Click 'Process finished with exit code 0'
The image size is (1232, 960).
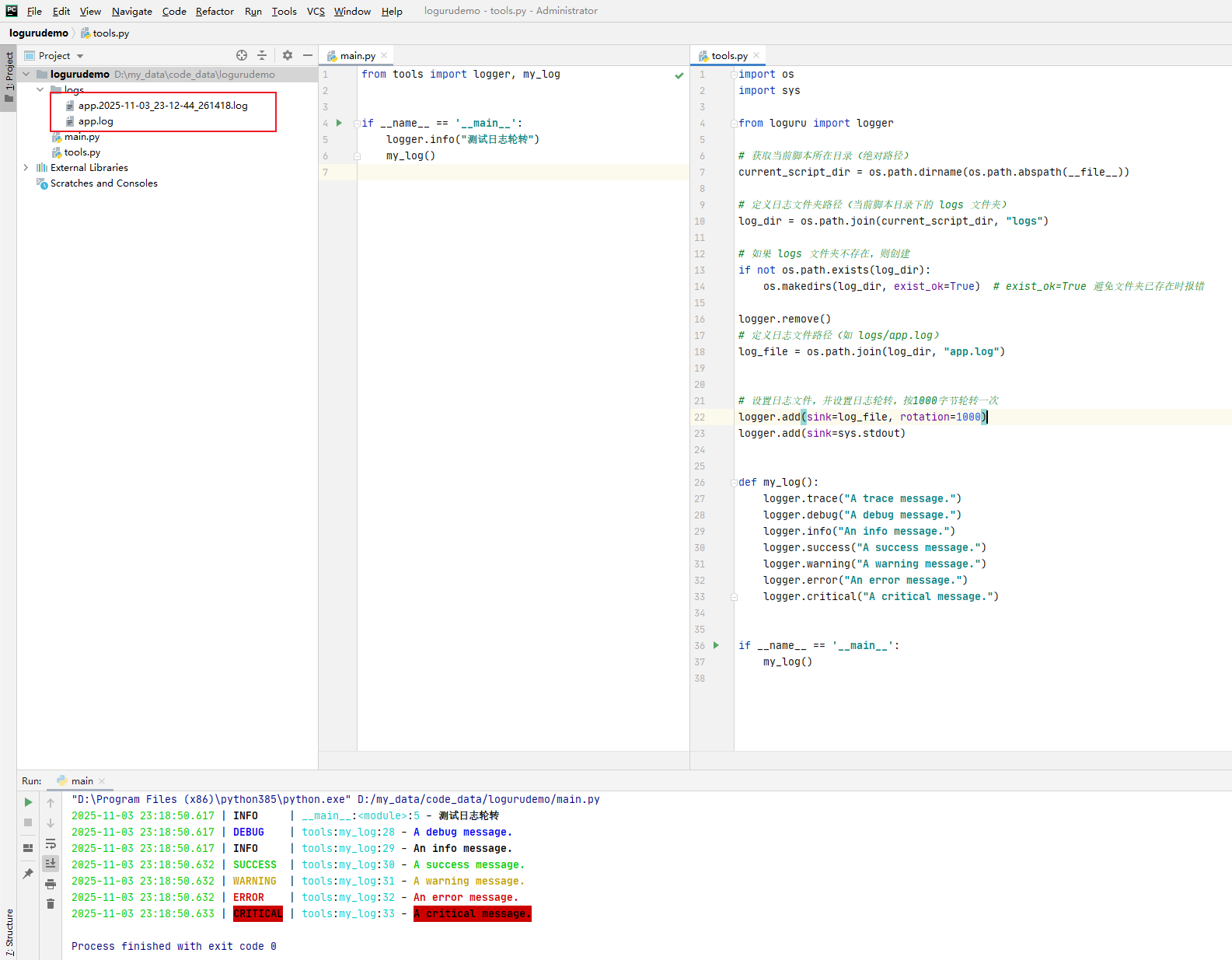point(174,946)
